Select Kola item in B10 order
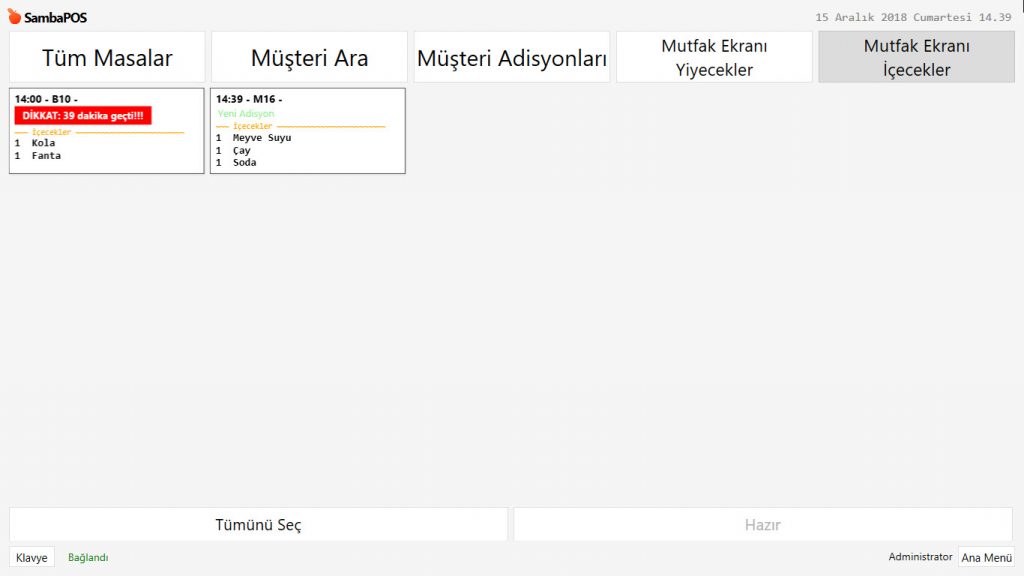1024x576 pixels. point(43,143)
